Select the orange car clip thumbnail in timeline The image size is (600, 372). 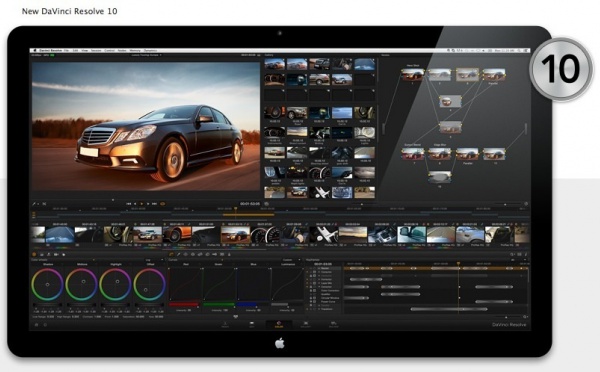177,235
